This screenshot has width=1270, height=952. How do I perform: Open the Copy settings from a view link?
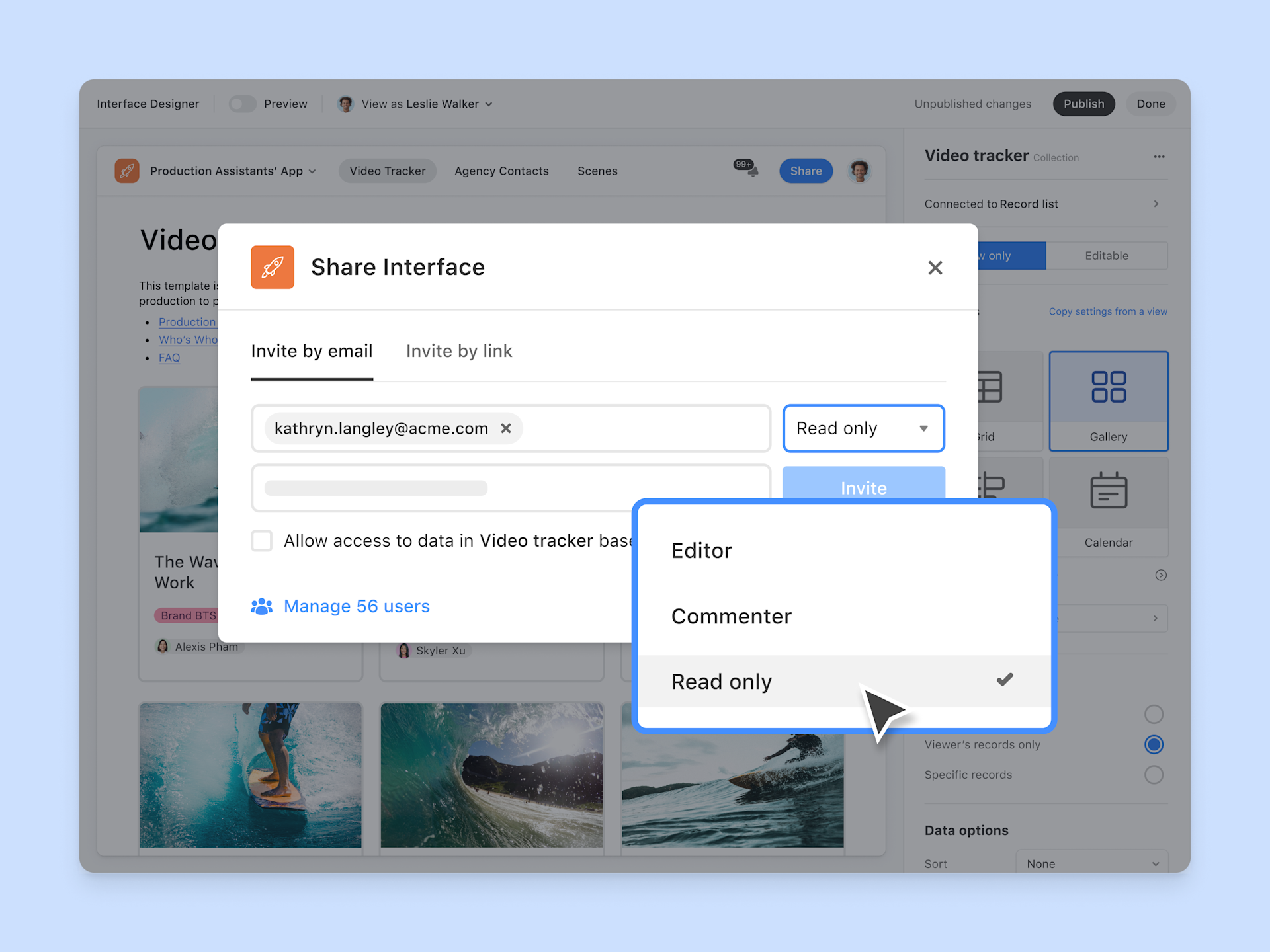pyautogui.click(x=1108, y=311)
